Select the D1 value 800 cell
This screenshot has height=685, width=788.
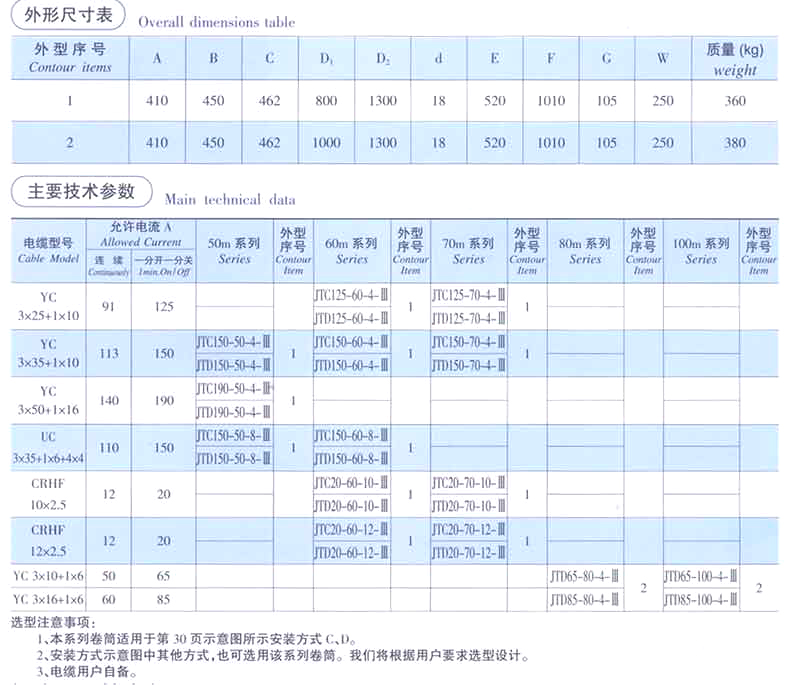[326, 101]
